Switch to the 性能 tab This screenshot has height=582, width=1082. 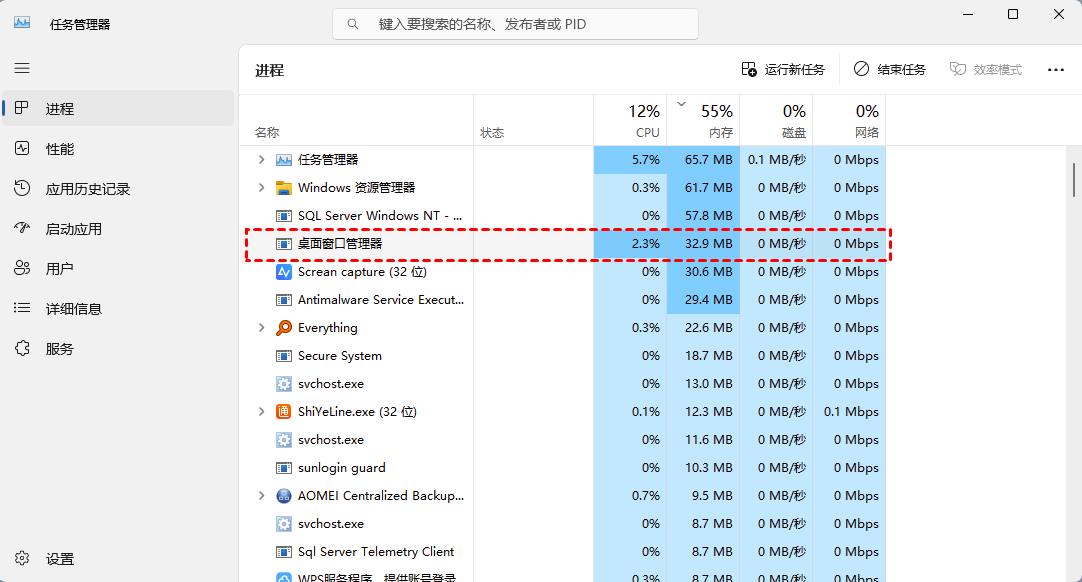point(118,148)
